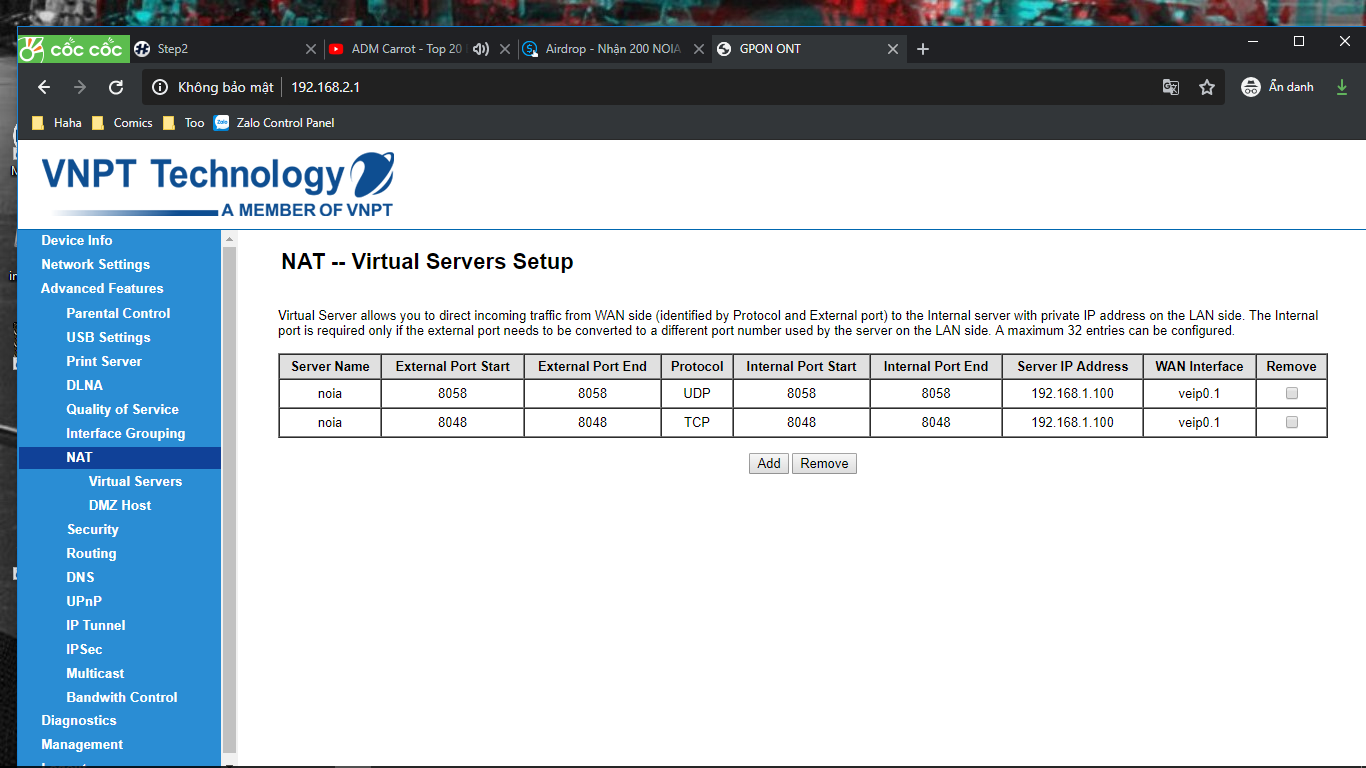Close the Airdrop NOIA tab
The width and height of the screenshot is (1366, 768).
(x=699, y=49)
